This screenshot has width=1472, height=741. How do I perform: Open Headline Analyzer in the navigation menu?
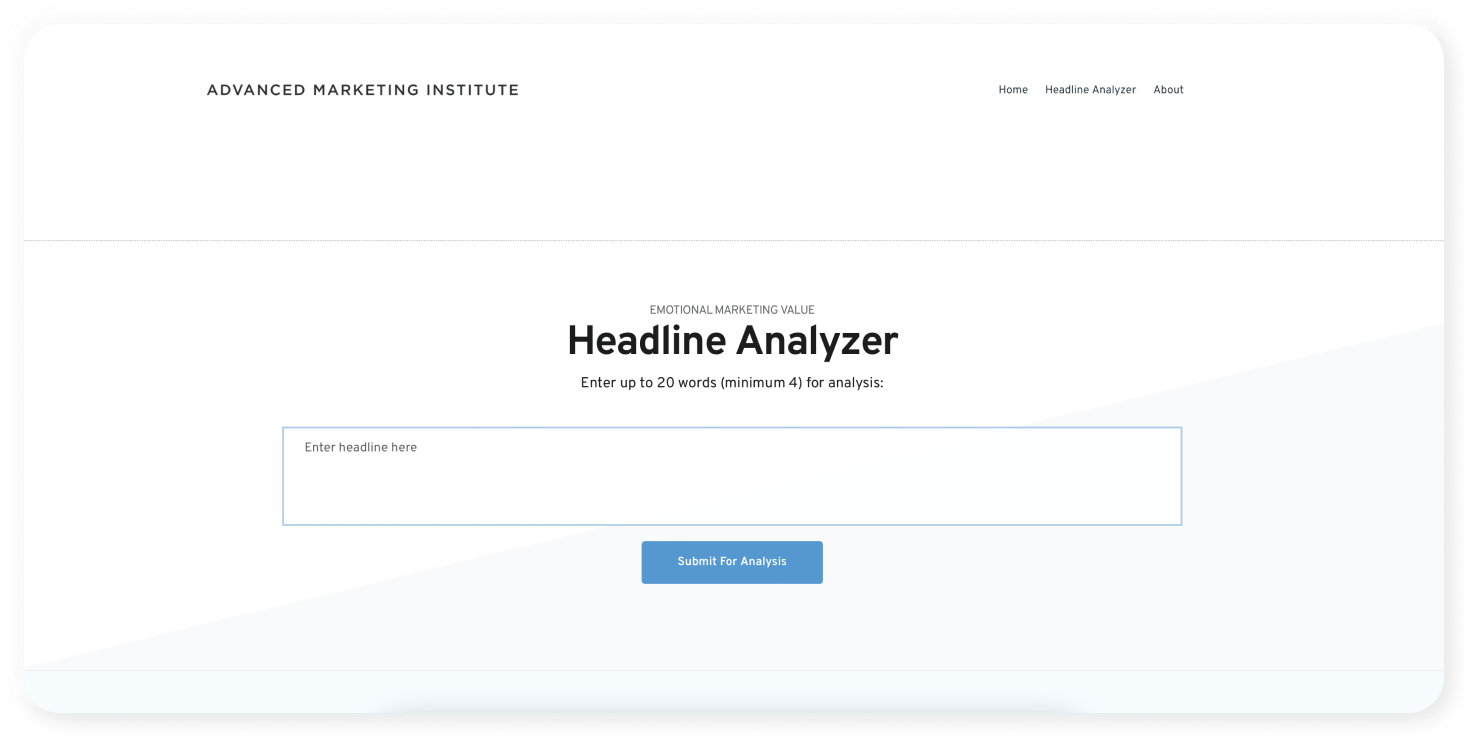click(x=1090, y=90)
